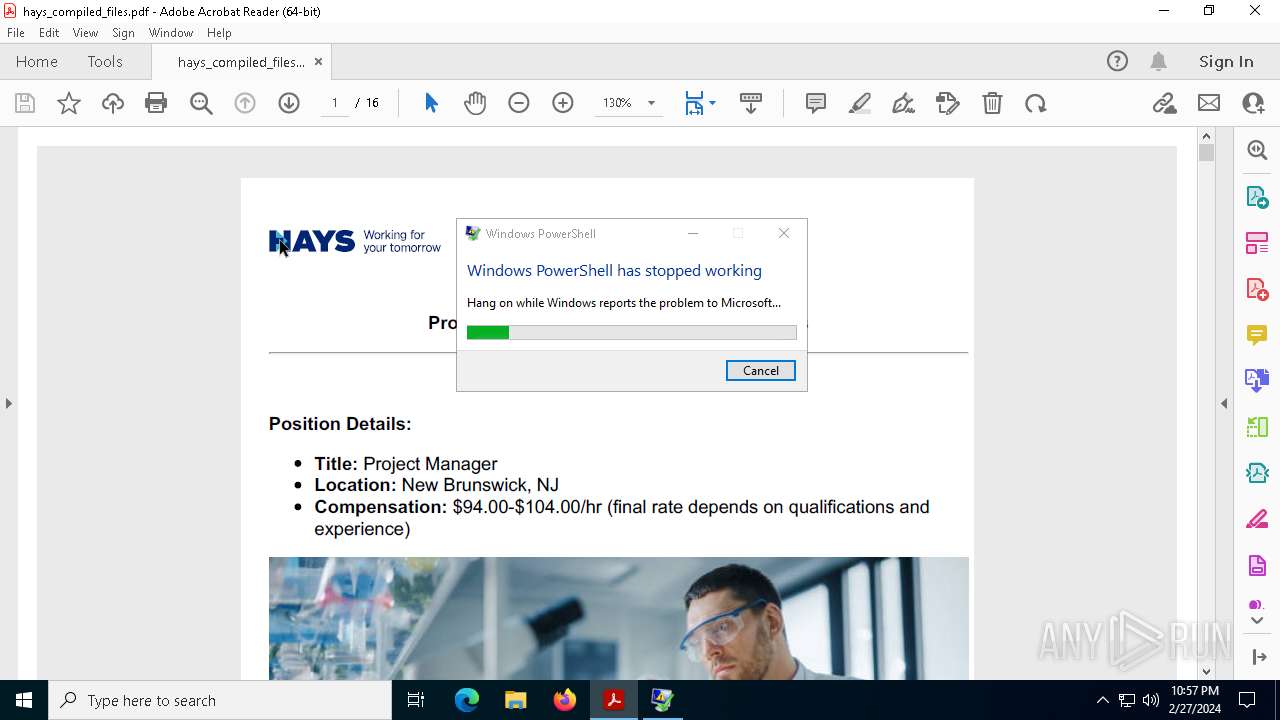Close the hays_compiled_files tab
Screen dimensions: 1280x720
318,61
